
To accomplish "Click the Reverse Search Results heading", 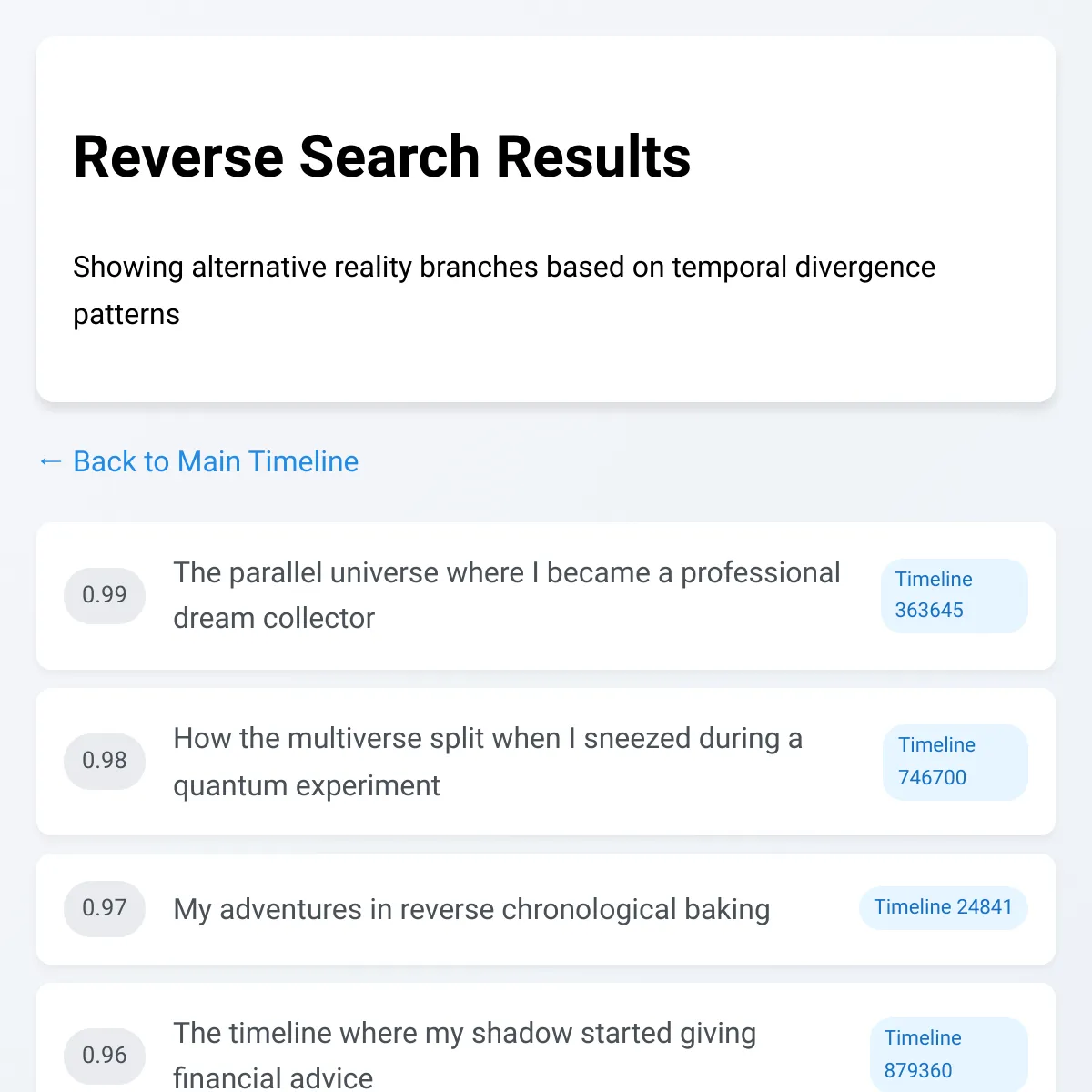I will pos(382,157).
